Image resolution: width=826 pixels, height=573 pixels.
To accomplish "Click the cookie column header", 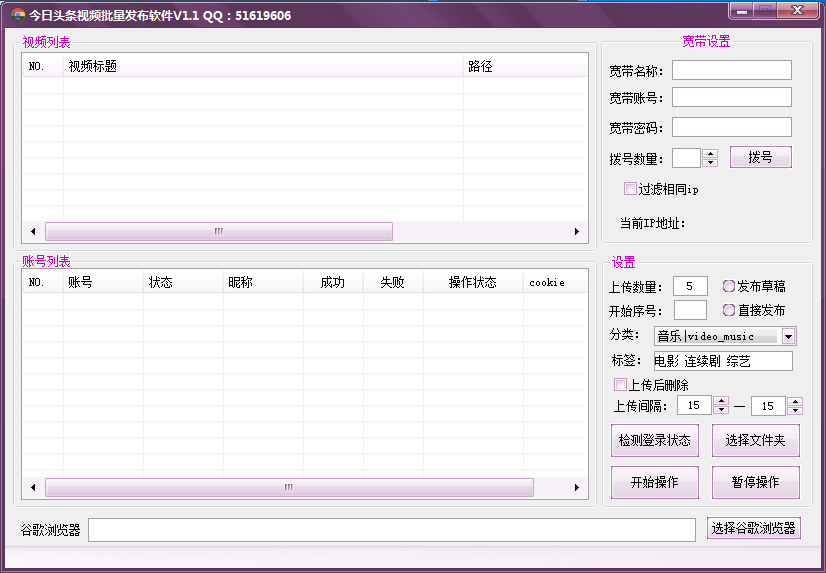I will pyautogui.click(x=555, y=282).
